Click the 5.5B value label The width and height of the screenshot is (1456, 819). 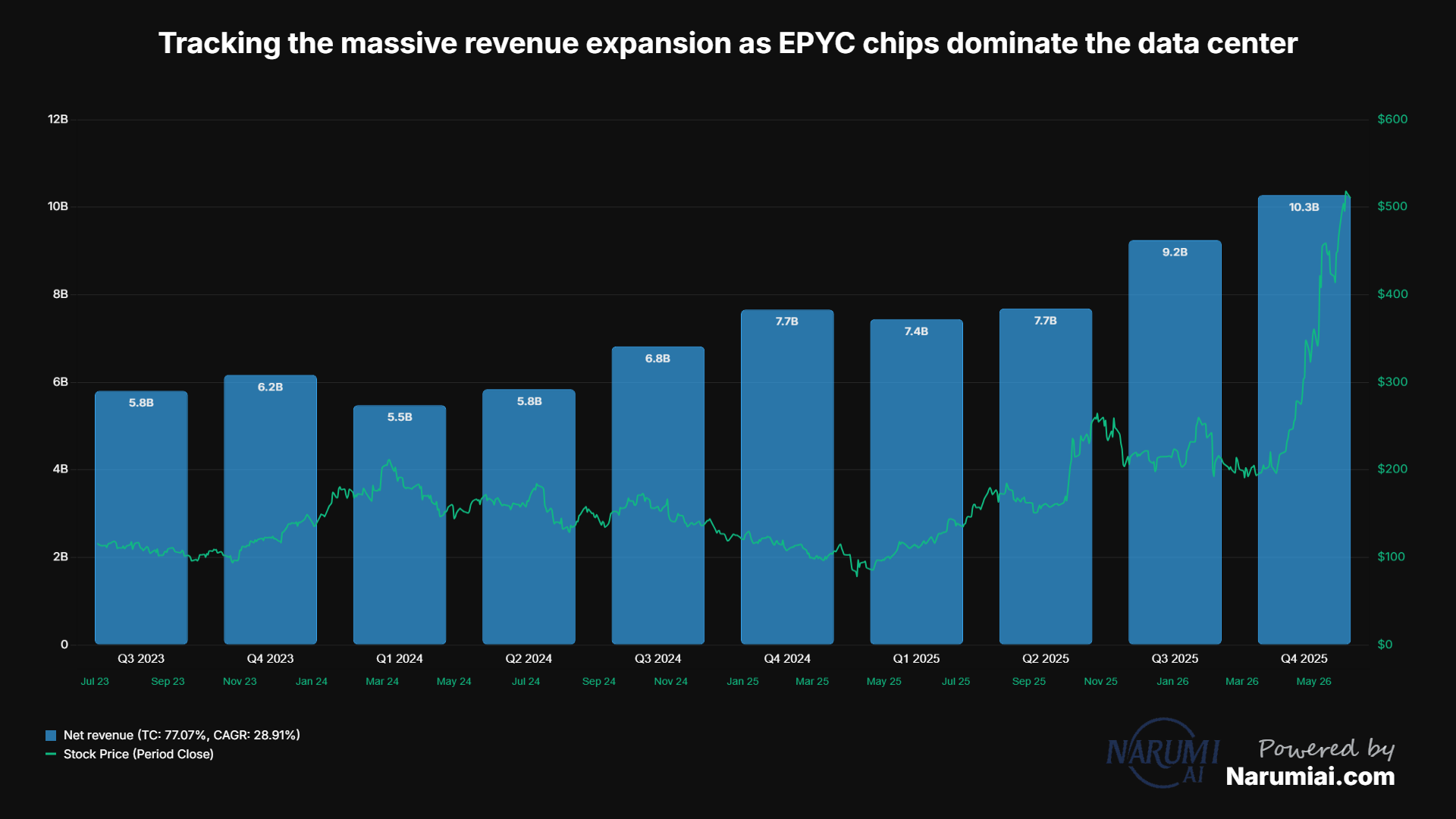400,417
